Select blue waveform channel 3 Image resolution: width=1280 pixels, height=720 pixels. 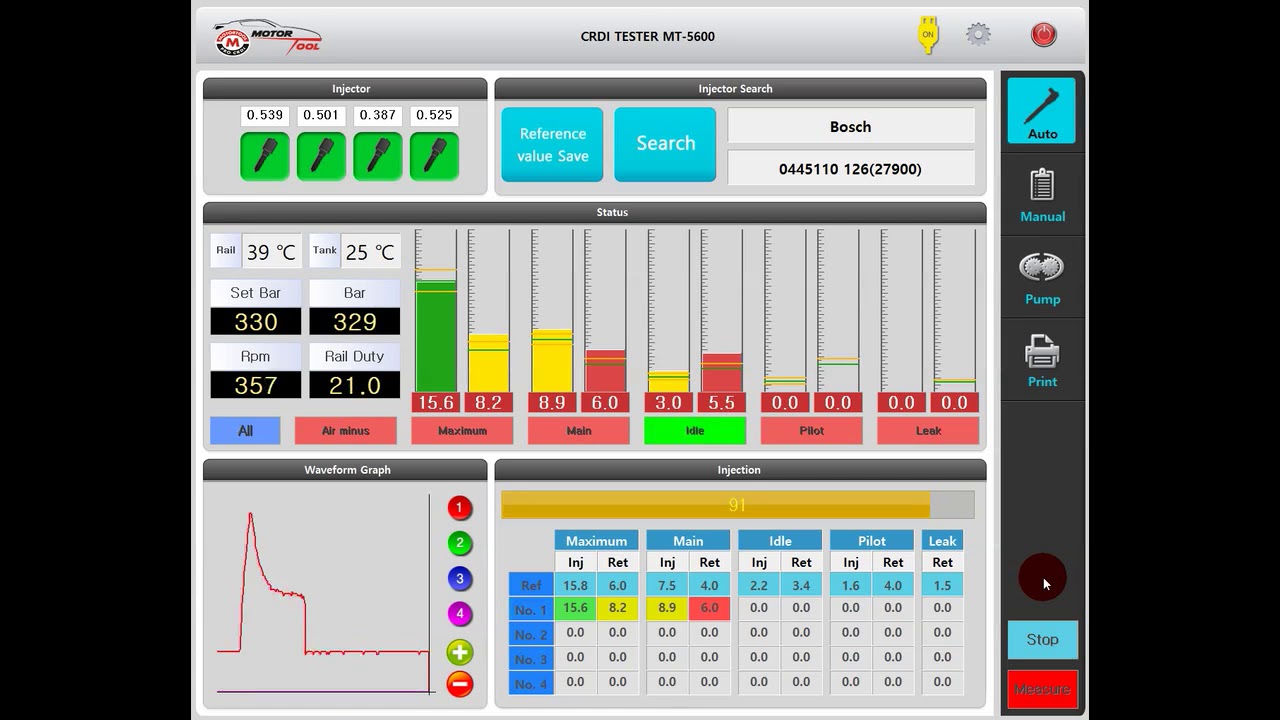point(459,579)
